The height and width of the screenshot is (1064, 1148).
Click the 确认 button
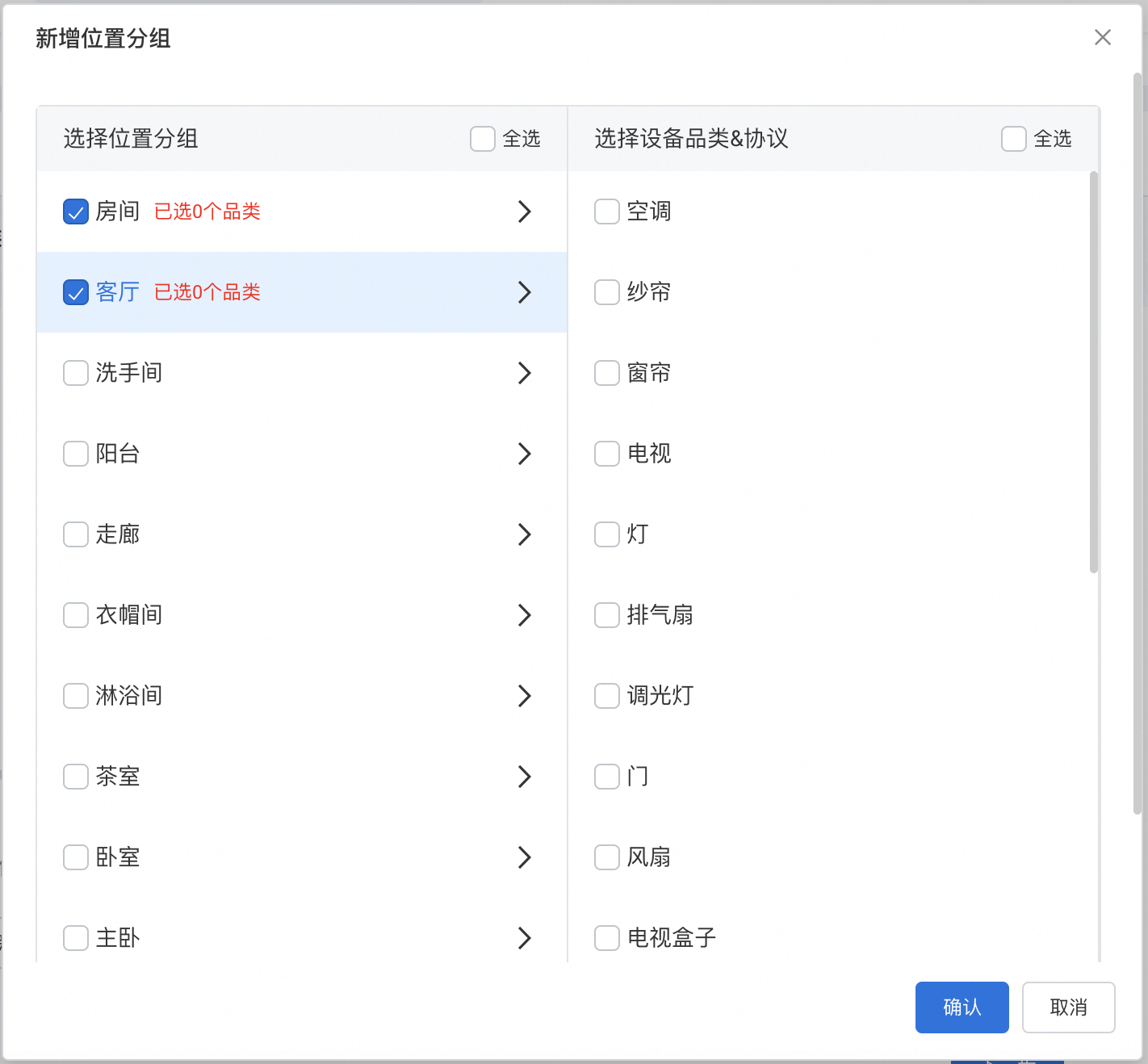962,1007
